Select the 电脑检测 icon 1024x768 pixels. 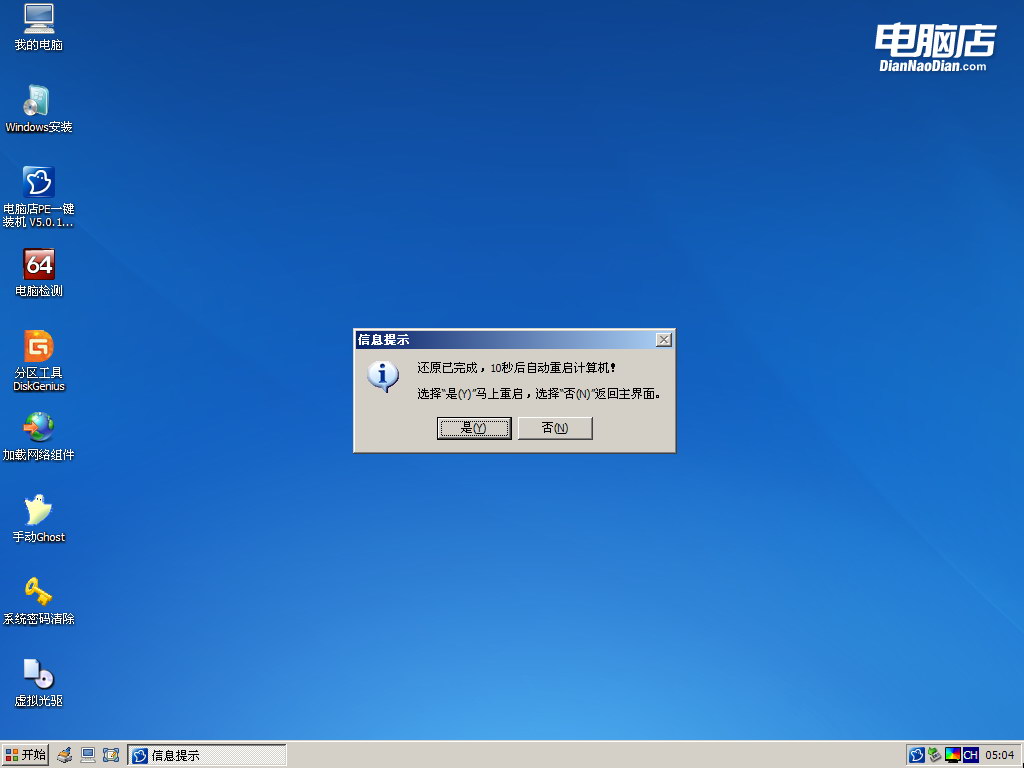[38, 264]
